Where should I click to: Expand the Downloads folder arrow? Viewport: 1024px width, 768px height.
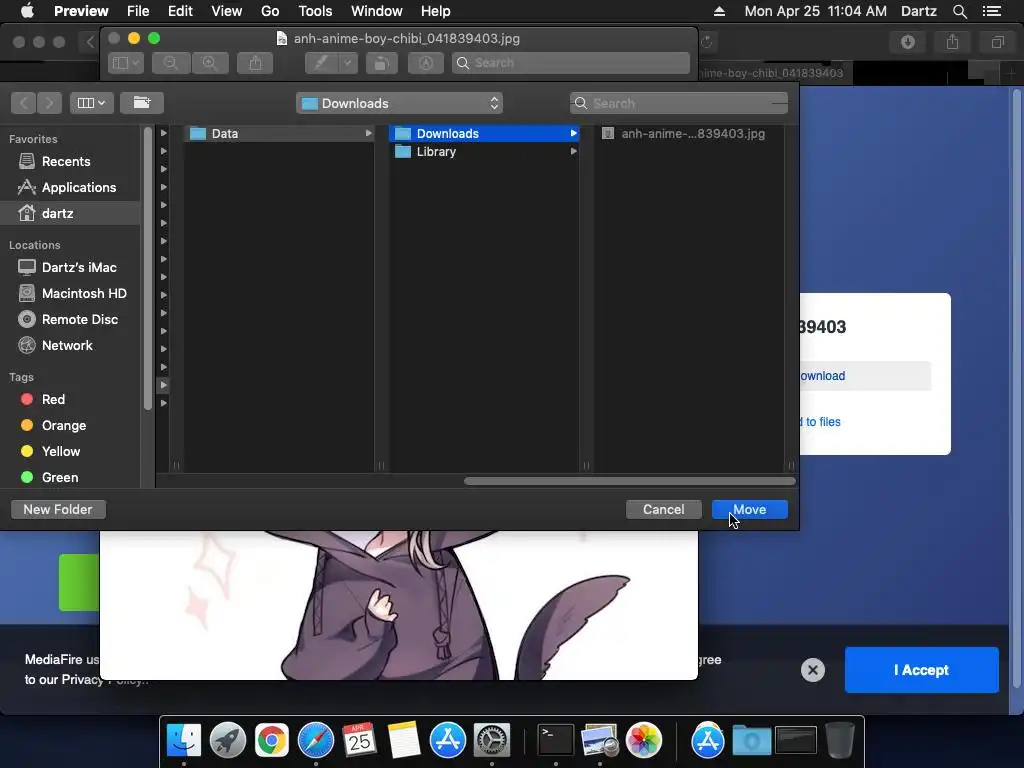coord(573,133)
